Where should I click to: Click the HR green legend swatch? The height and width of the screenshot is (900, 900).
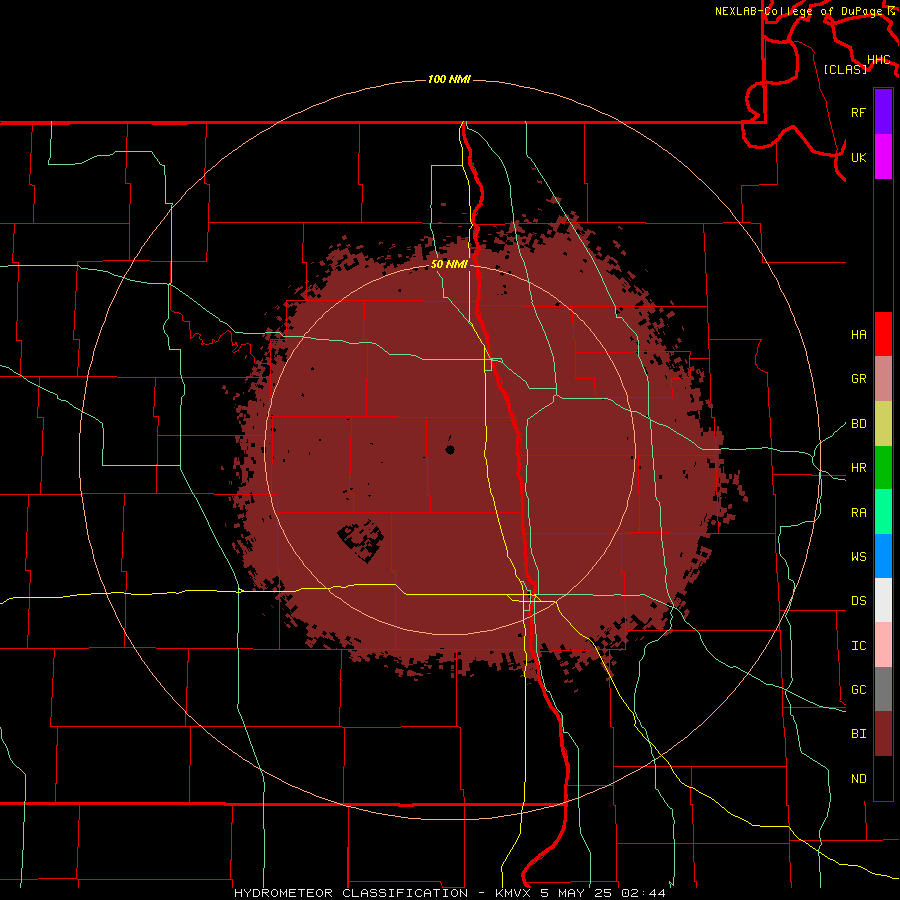883,468
